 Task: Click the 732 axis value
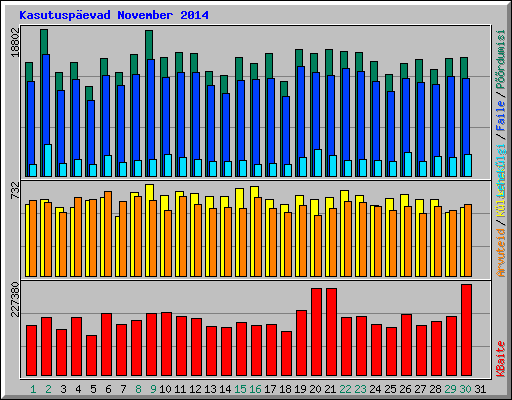click(15, 190)
